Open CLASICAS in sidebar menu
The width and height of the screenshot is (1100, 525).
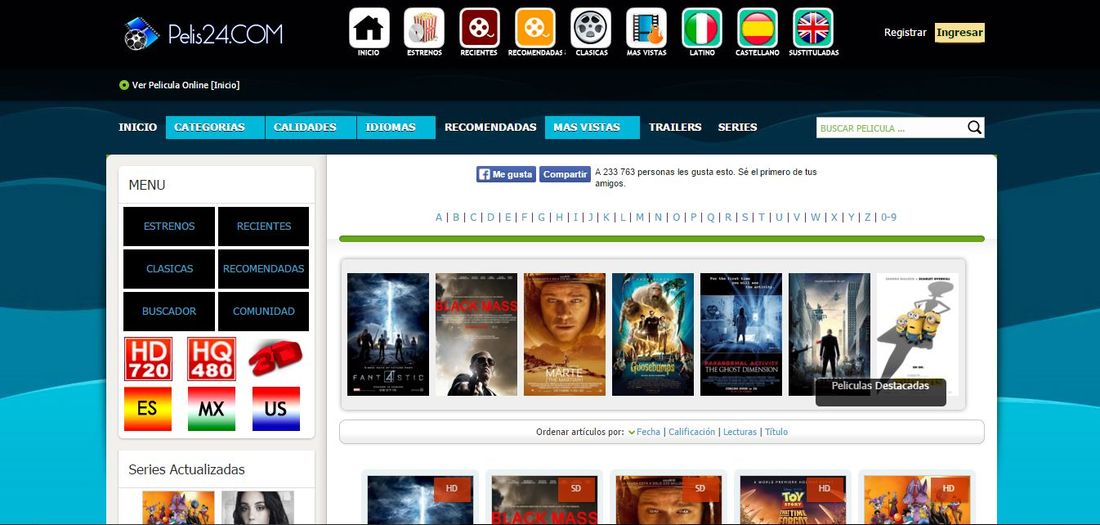pyautogui.click(x=169, y=269)
